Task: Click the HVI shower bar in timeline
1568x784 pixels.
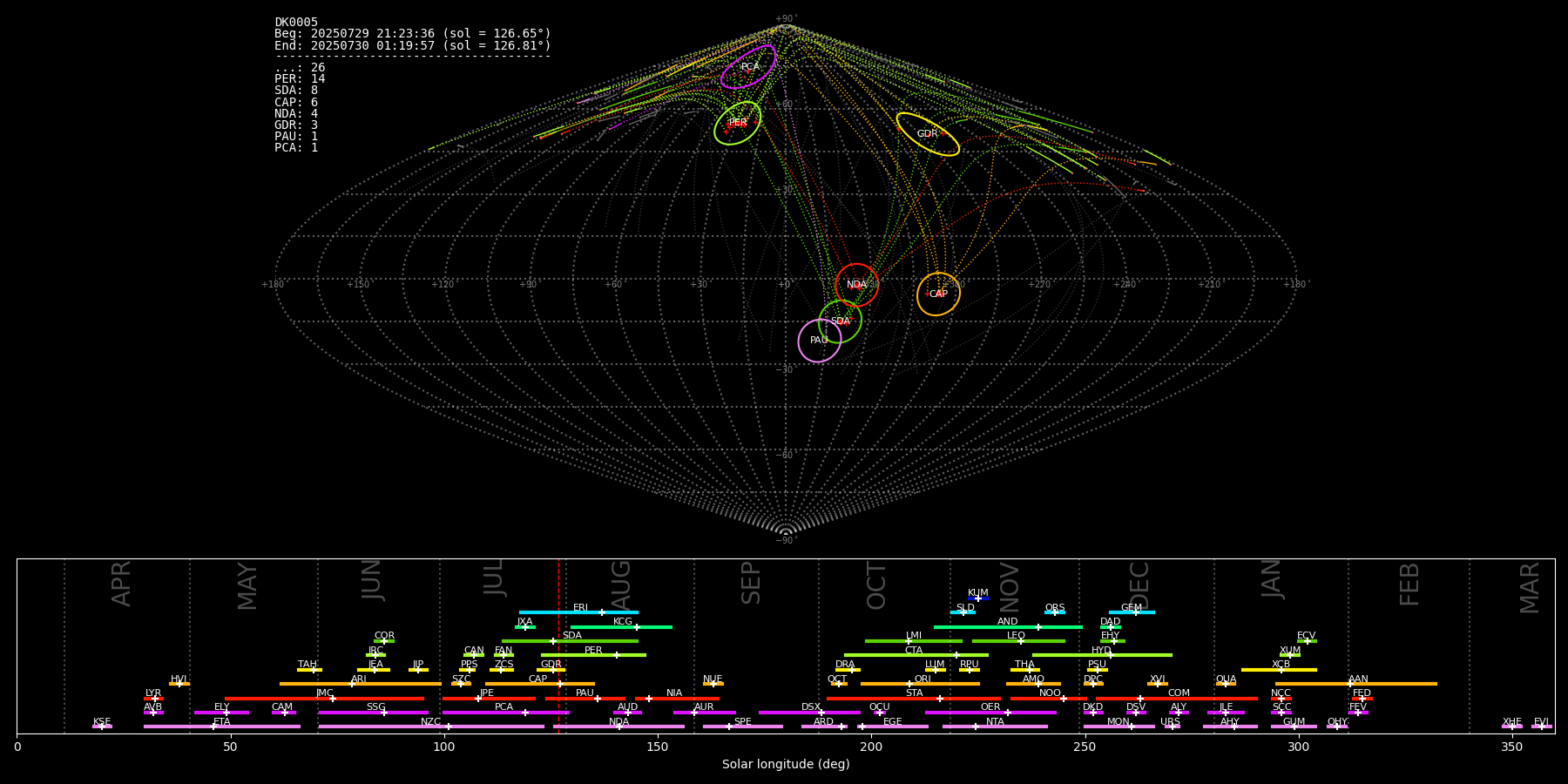Action: coord(179,684)
